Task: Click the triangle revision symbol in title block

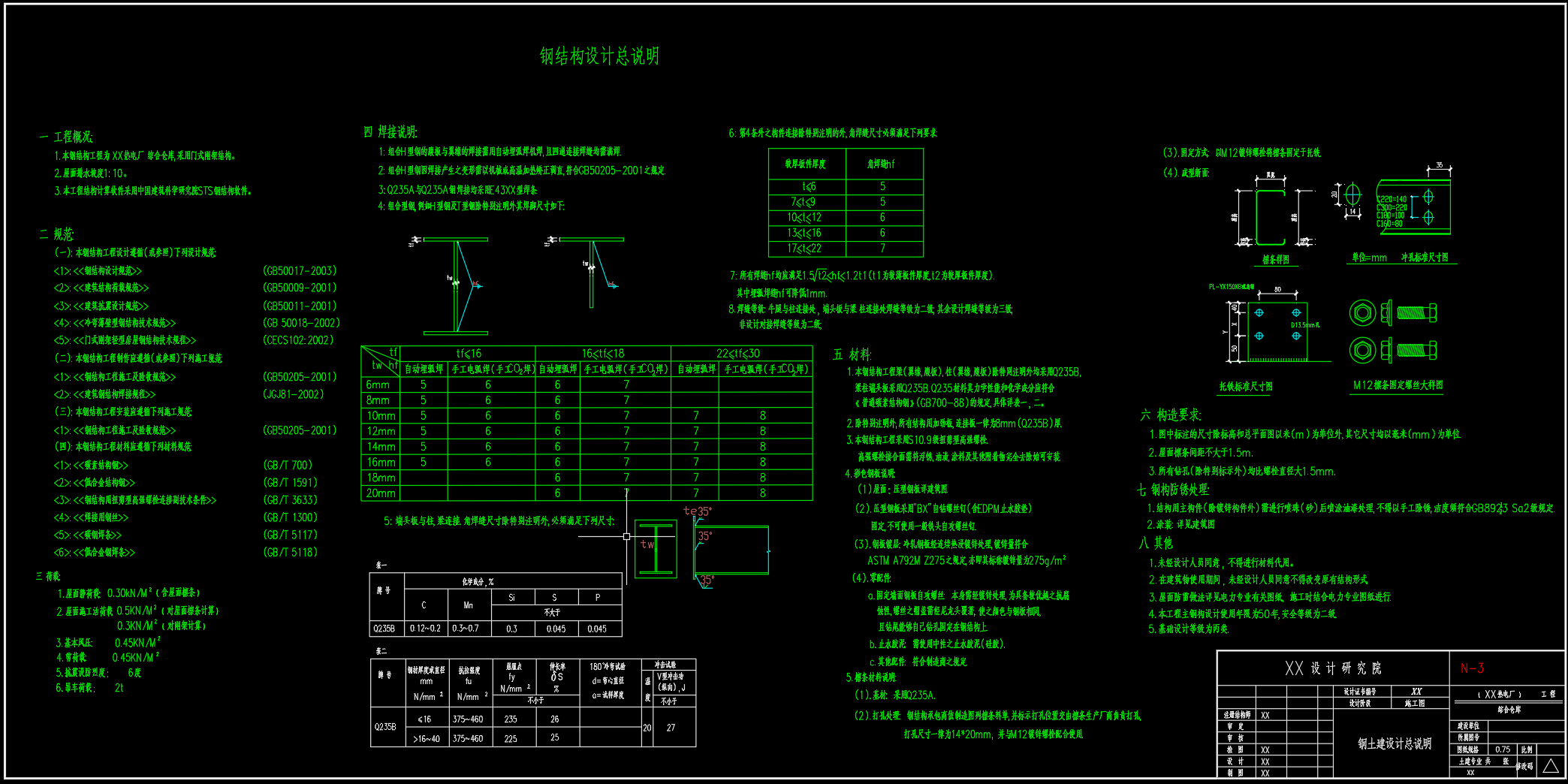Action: pos(1551,766)
